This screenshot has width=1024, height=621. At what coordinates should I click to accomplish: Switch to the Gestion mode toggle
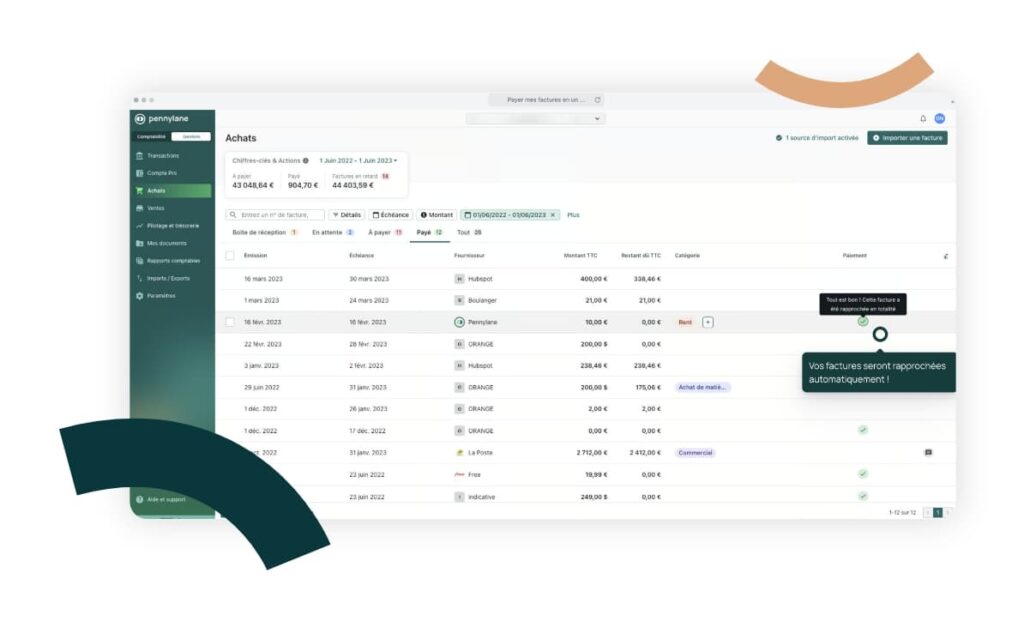point(191,137)
